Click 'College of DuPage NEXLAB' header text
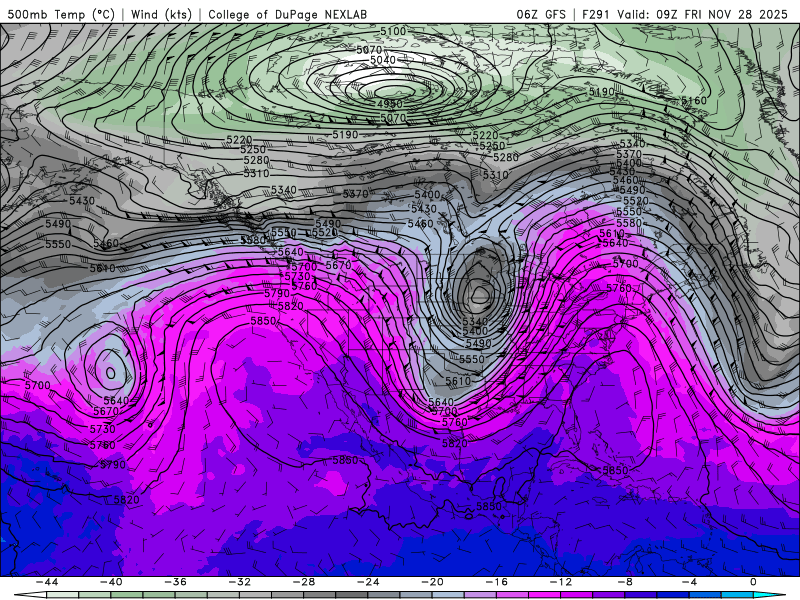The image size is (800, 600). pos(287,14)
